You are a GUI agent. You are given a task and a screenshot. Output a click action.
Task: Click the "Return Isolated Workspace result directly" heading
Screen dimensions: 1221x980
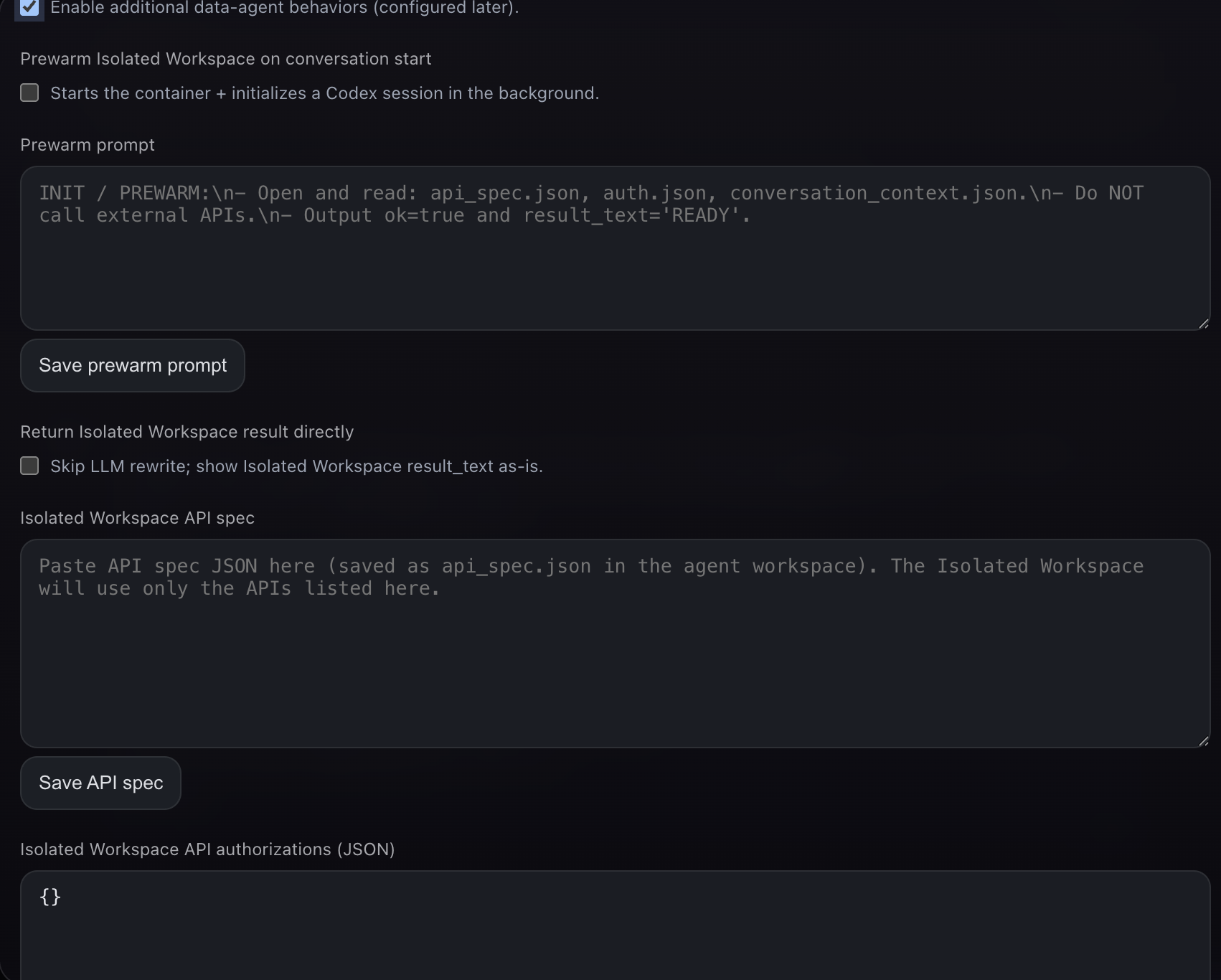[x=187, y=431]
